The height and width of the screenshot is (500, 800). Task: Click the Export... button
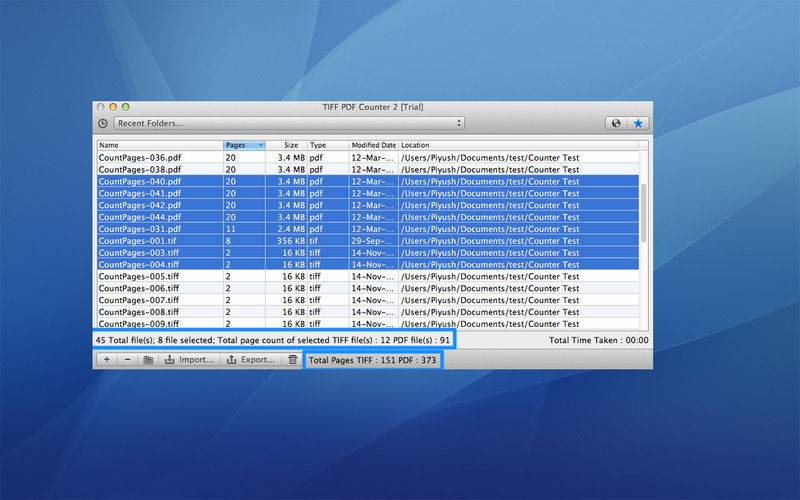pyautogui.click(x=251, y=360)
